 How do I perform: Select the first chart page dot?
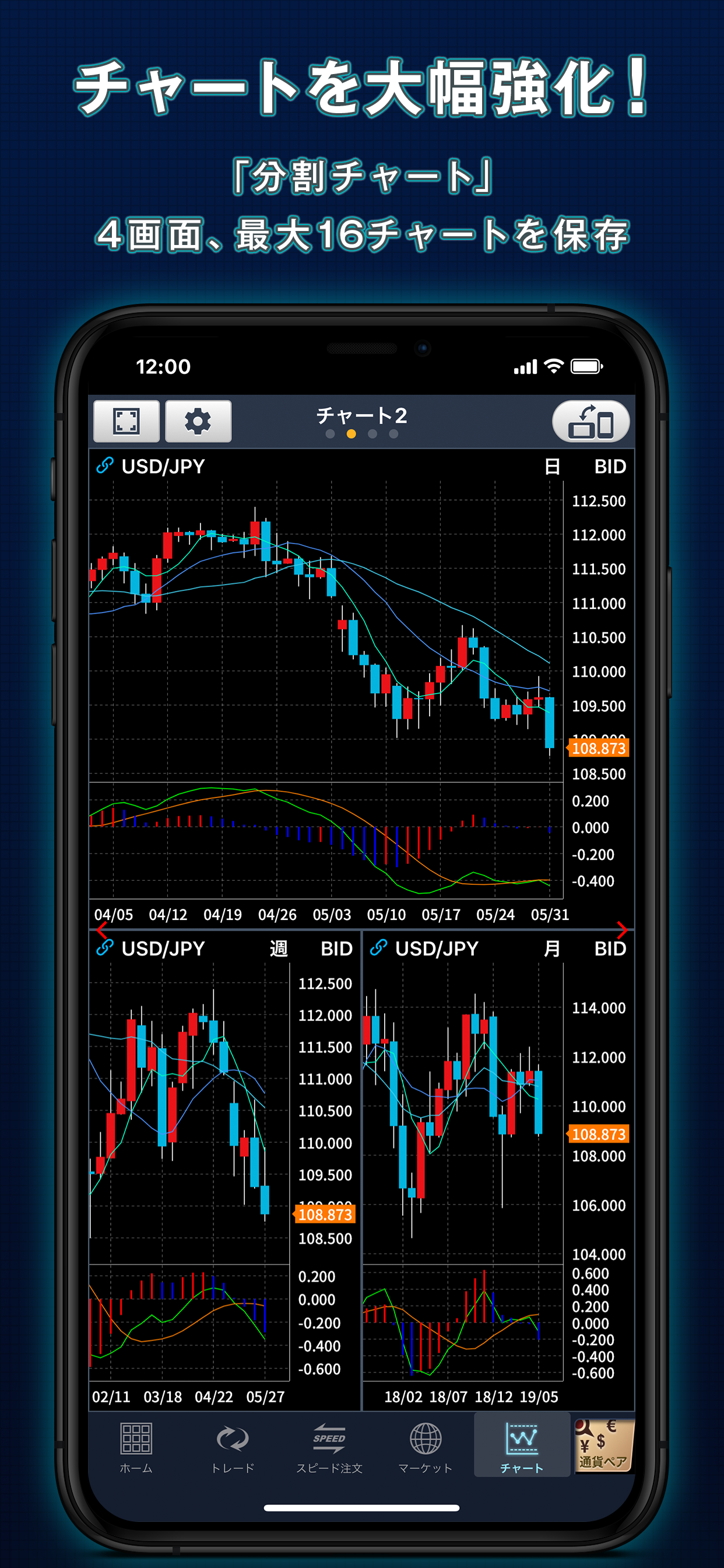coord(331,434)
